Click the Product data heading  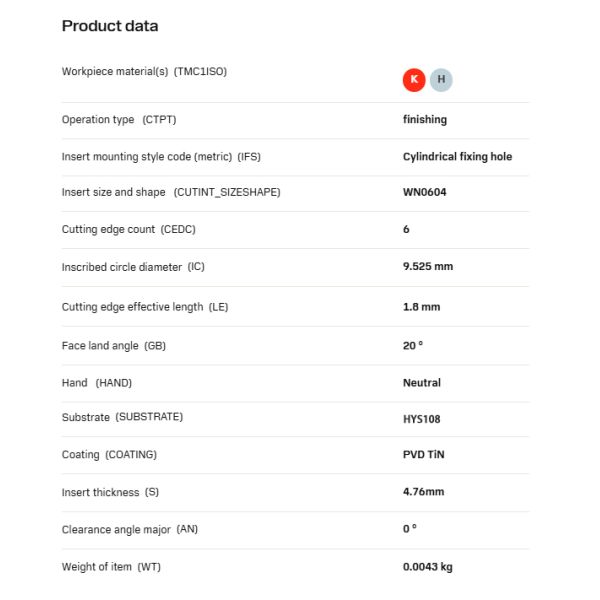[x=110, y=26]
